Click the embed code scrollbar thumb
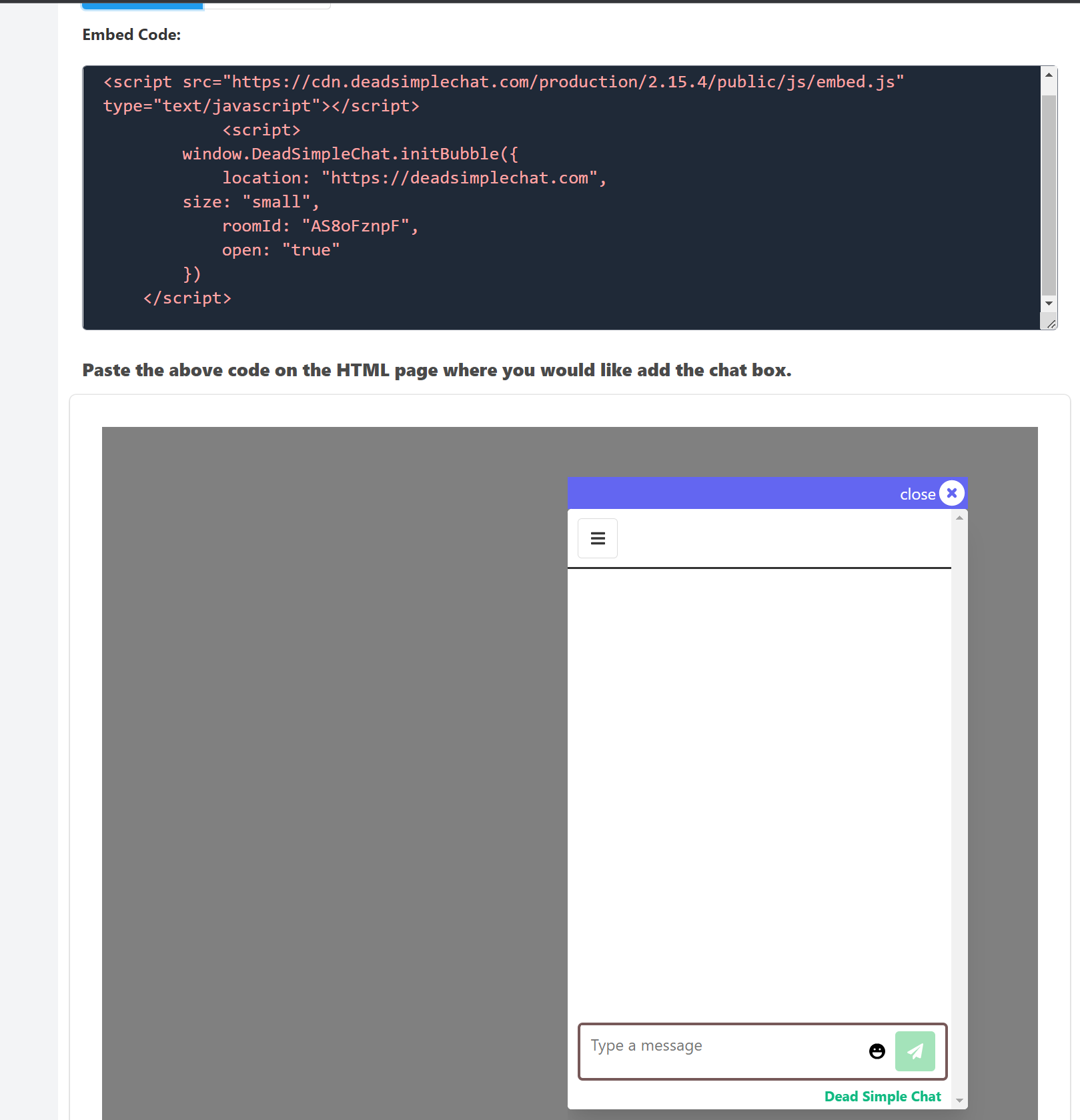 [1049, 194]
